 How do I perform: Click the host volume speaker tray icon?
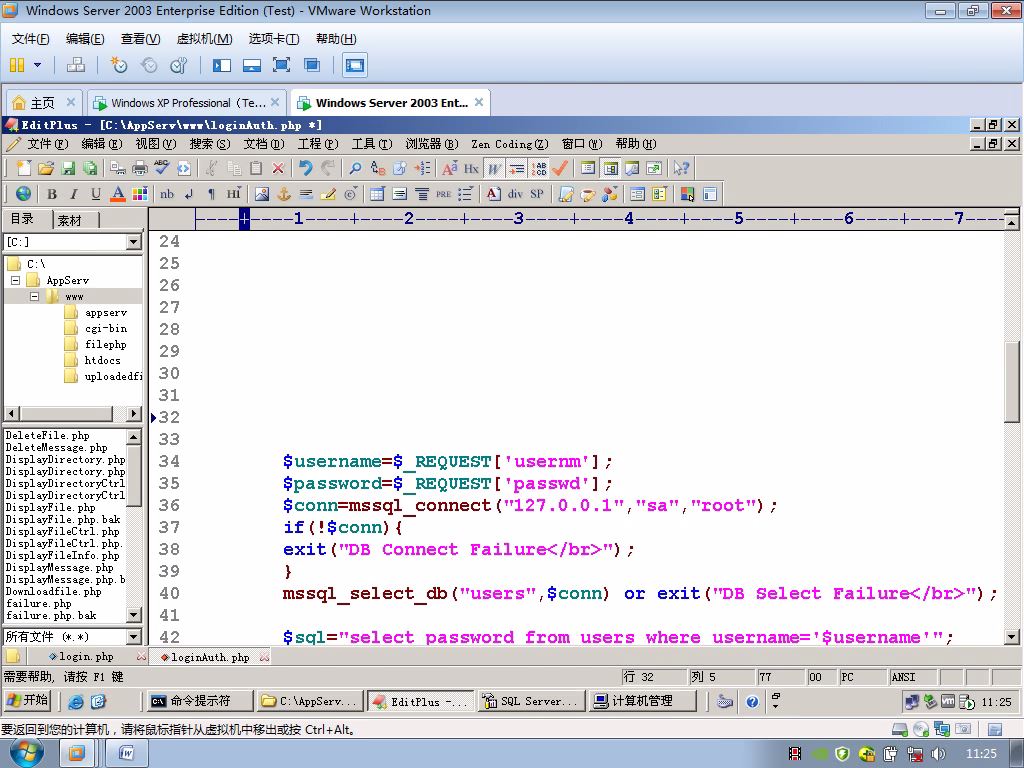(x=938, y=754)
